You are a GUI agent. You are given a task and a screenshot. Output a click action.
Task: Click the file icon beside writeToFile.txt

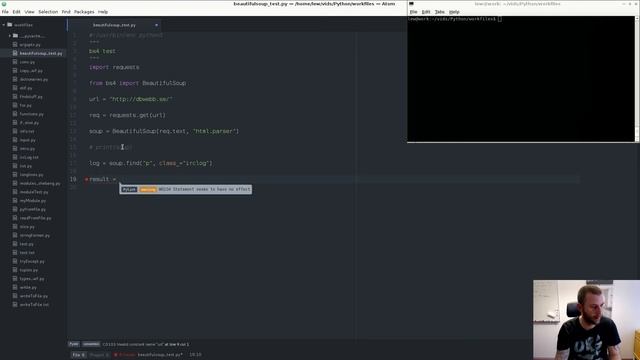(x=15, y=304)
